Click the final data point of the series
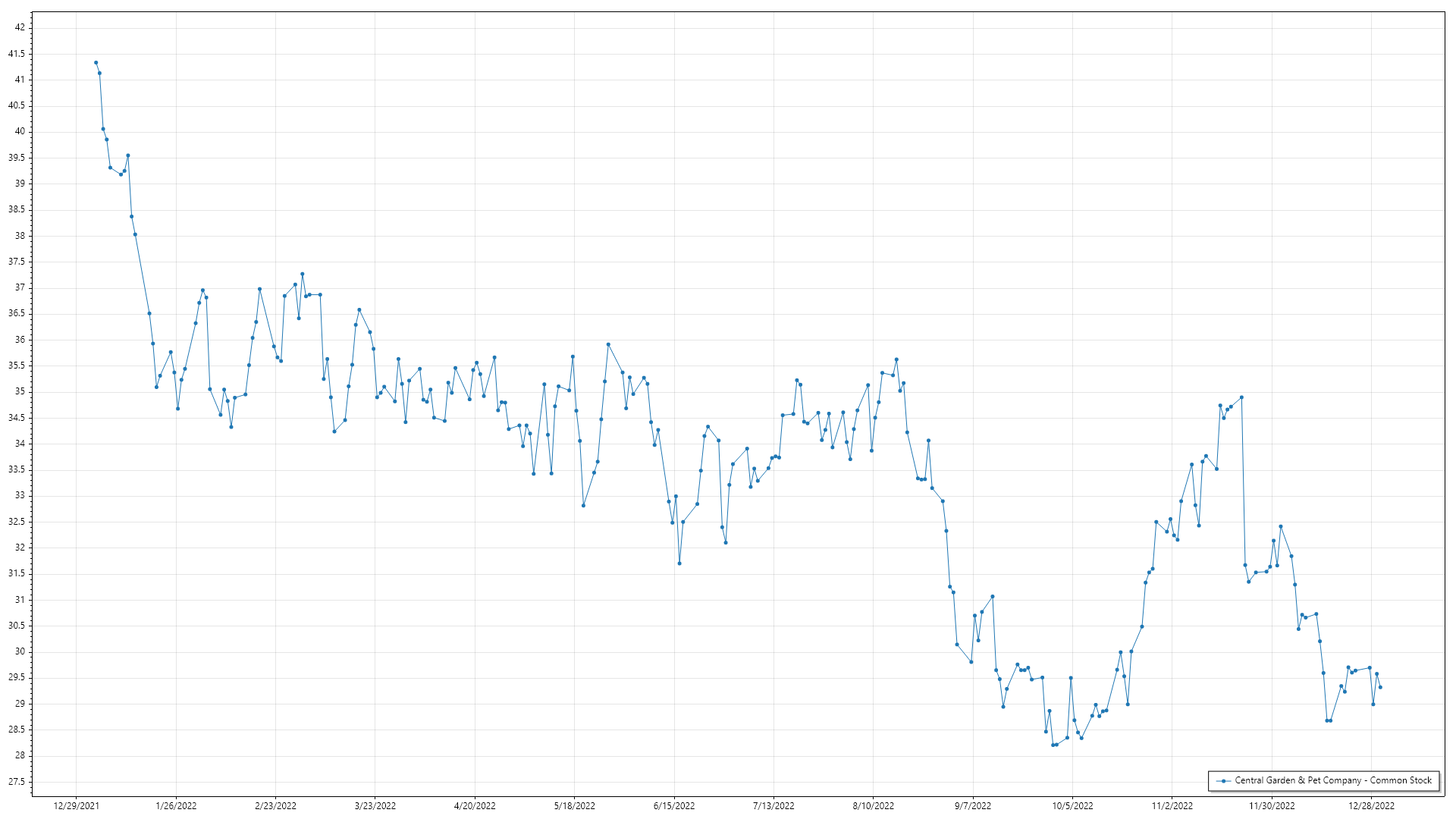Viewport: 1456px width, 819px height. 1380,688
